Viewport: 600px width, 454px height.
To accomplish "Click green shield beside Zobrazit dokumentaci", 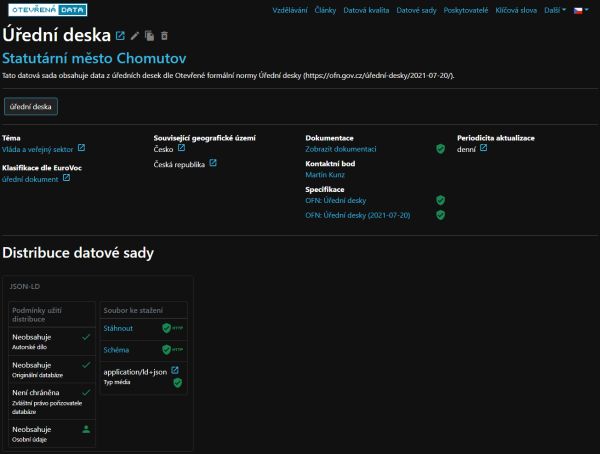I will tap(440, 149).
